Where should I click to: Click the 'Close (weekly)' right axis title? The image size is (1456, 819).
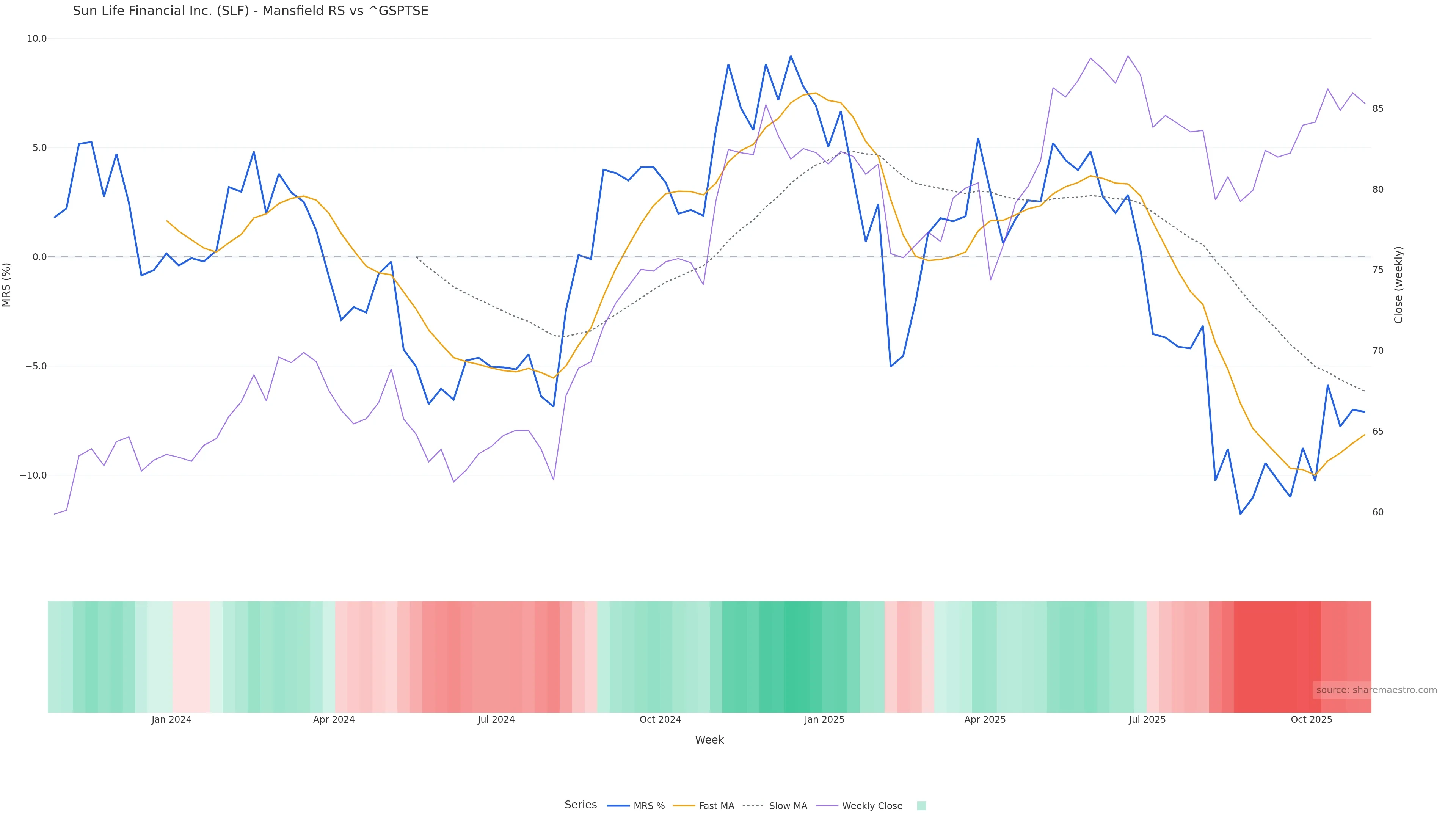pyautogui.click(x=1398, y=285)
